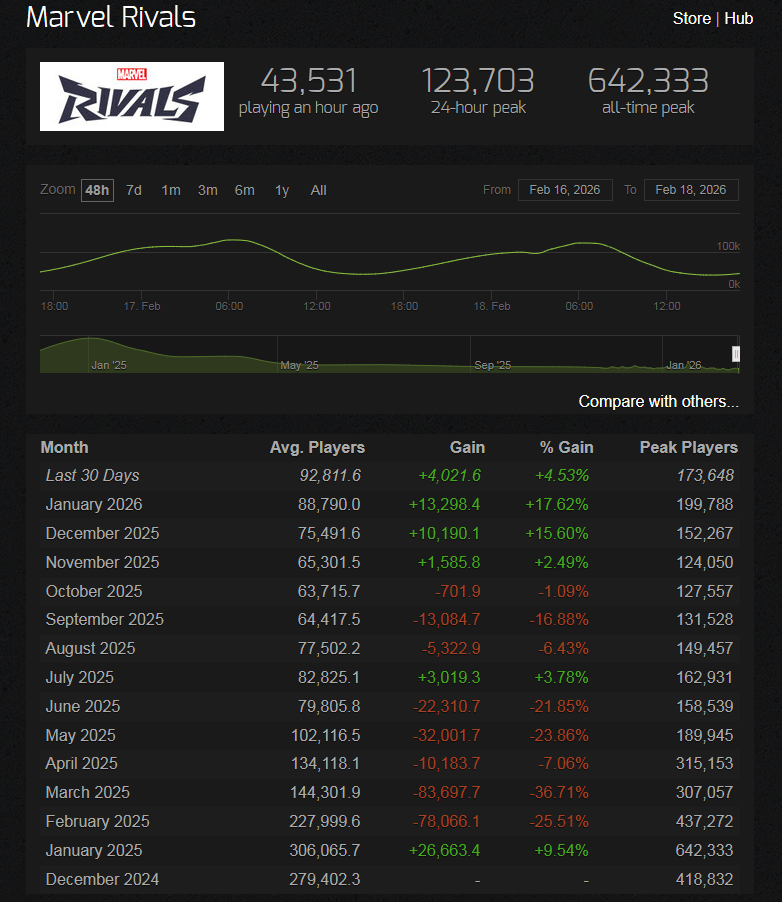The width and height of the screenshot is (782, 902).
Task: Click the Avg. Players column header
Action: pyautogui.click(x=317, y=448)
